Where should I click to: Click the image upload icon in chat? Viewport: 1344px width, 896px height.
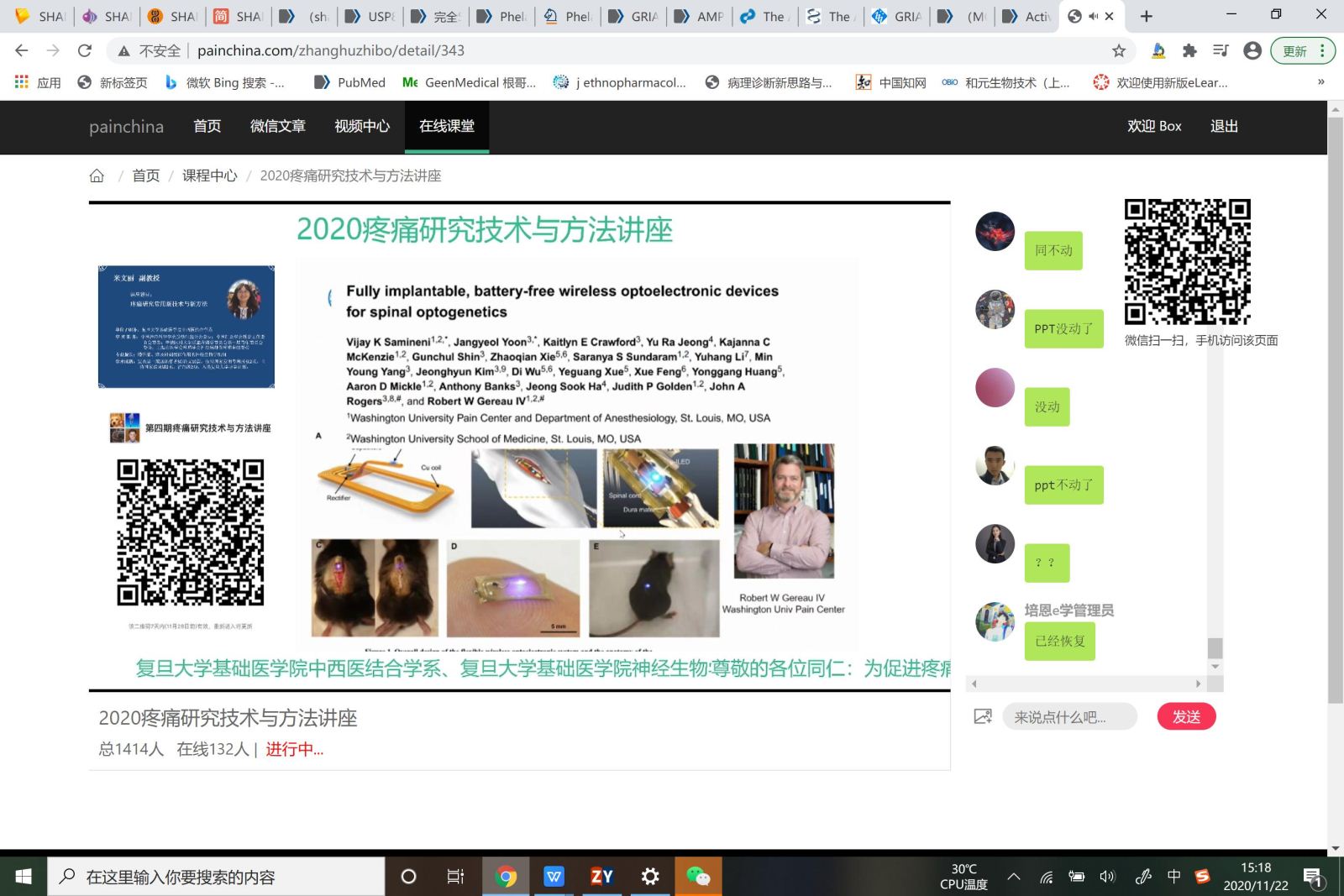tap(982, 716)
